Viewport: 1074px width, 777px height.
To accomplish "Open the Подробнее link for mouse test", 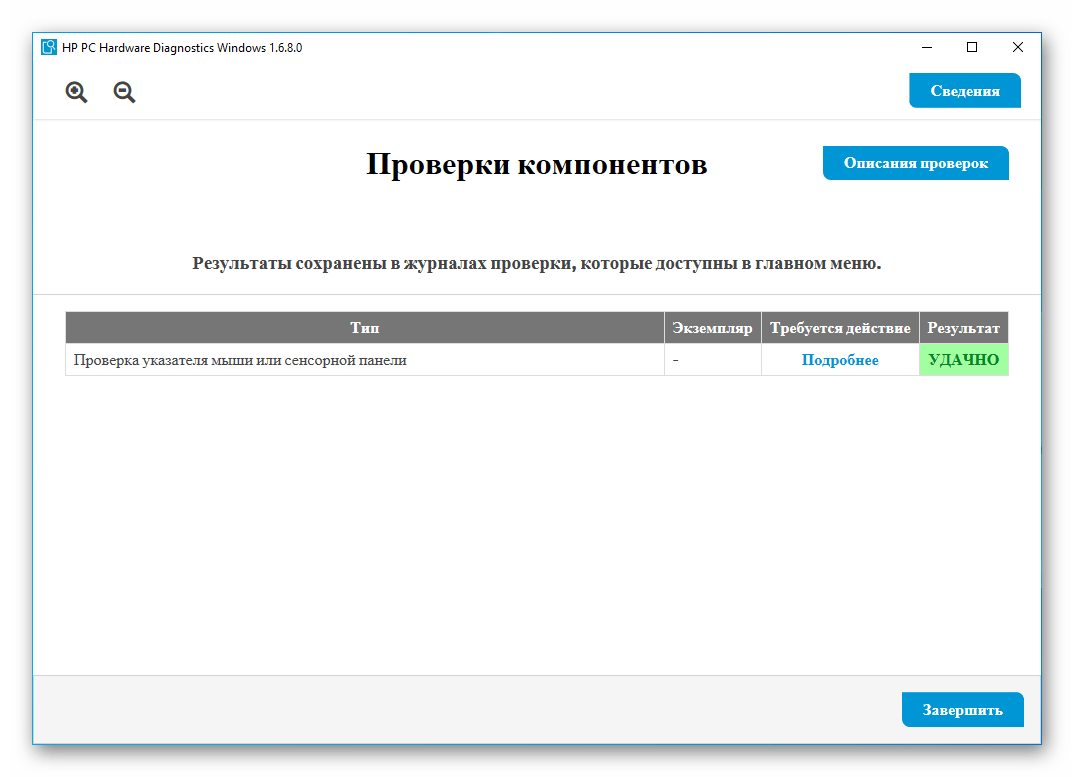I will (839, 360).
